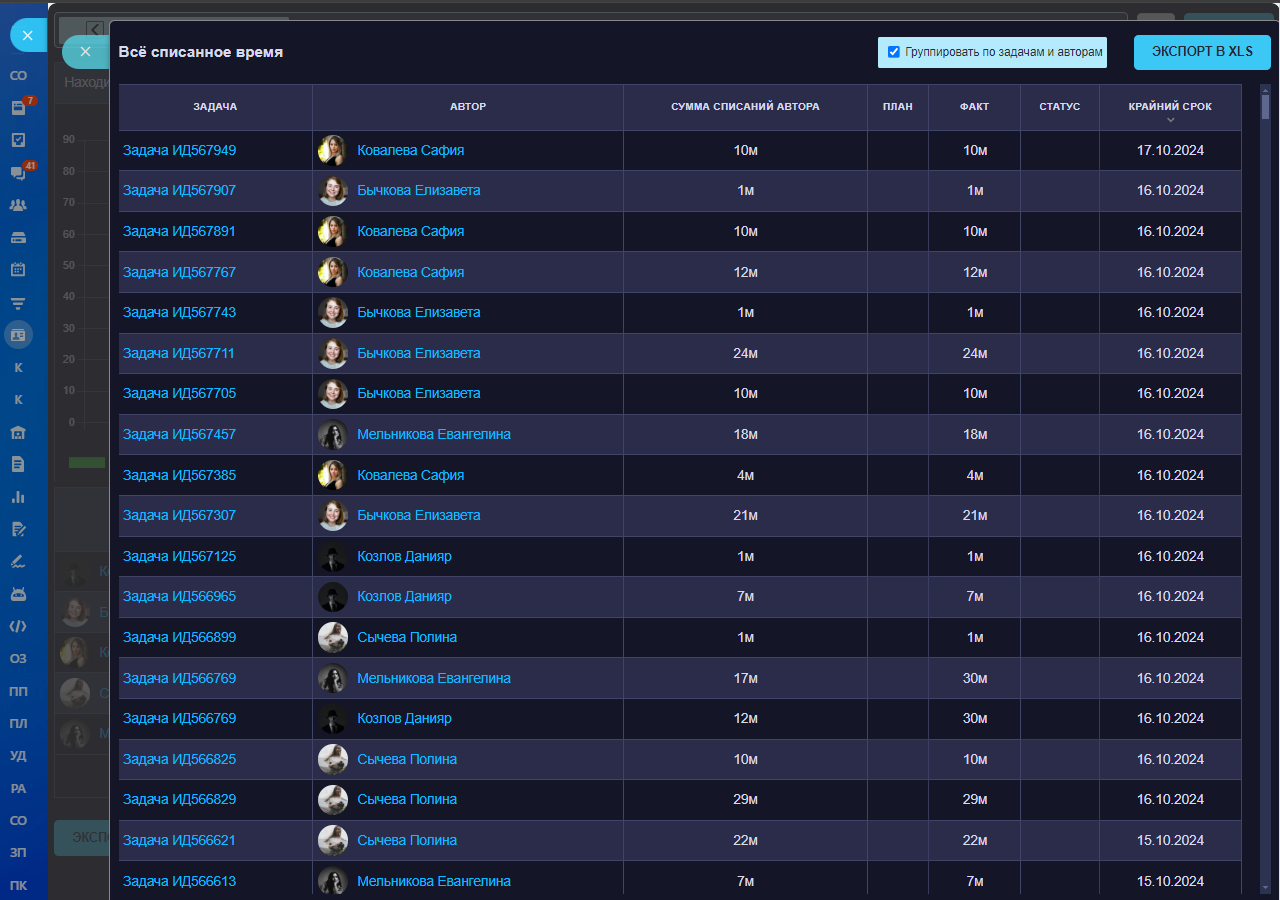Open link 'Задача ИД566613'
This screenshot has width=1280, height=900.
[179, 881]
